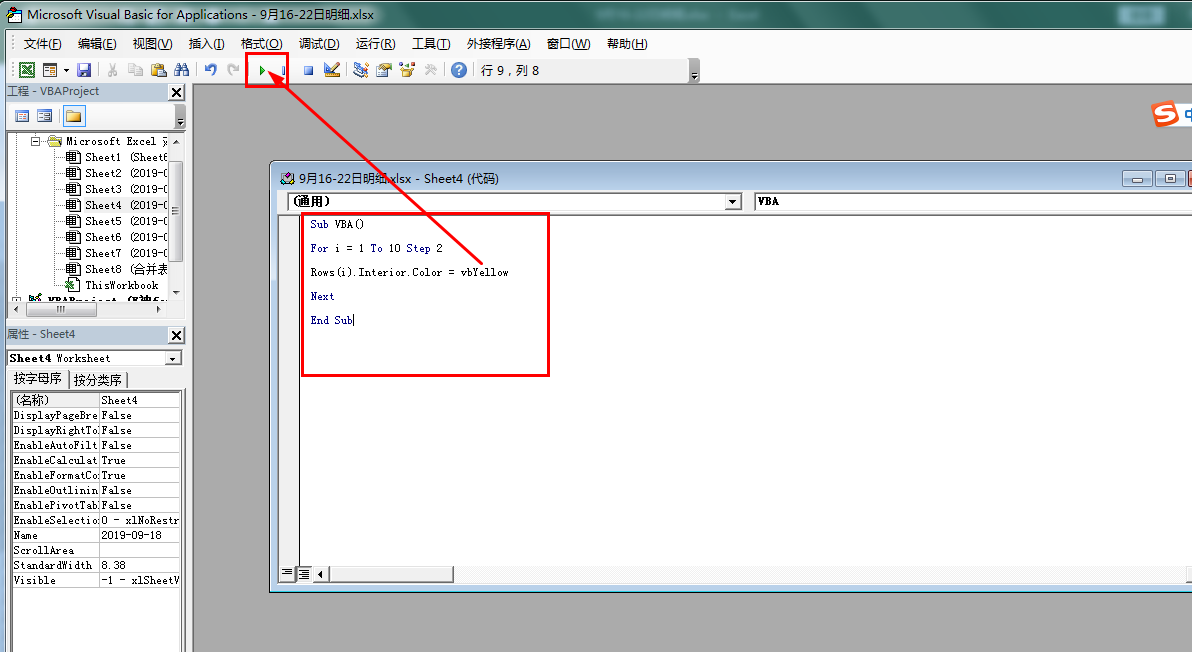Select Sheet3 in project tree
The width and height of the screenshot is (1192, 652).
pos(116,189)
